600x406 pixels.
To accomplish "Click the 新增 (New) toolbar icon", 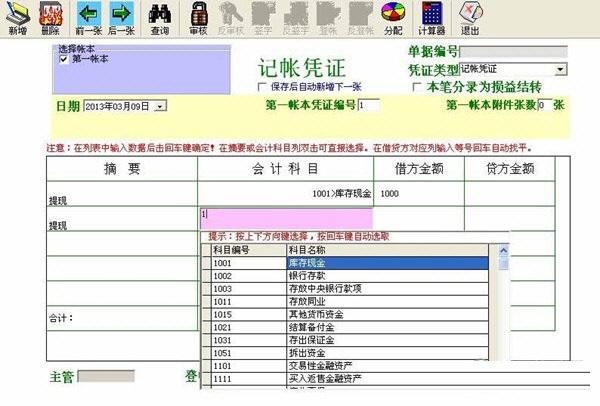I will (17, 17).
